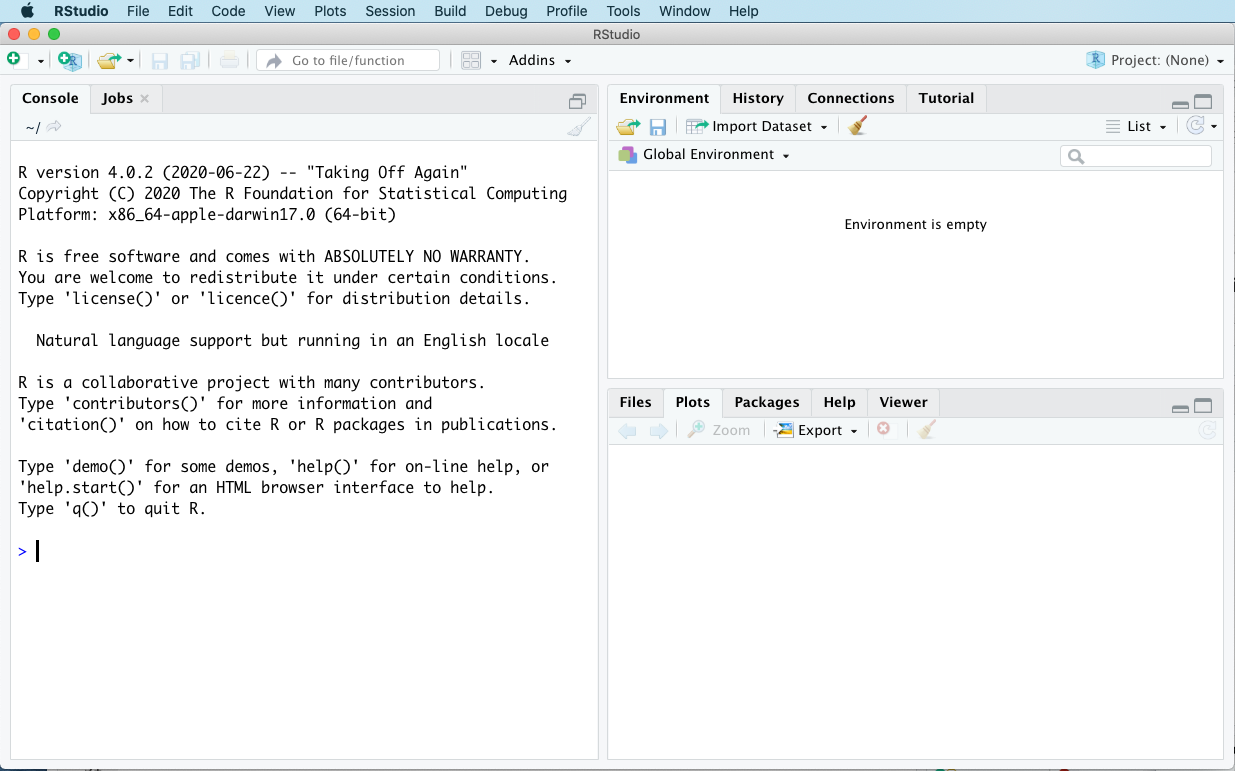
Task: Click Save Workspace disk icon in Environment
Action: point(658,127)
